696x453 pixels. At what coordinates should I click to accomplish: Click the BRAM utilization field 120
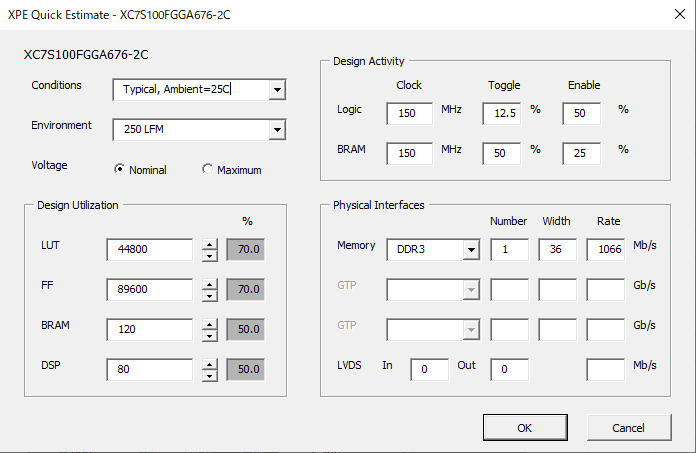(150, 329)
